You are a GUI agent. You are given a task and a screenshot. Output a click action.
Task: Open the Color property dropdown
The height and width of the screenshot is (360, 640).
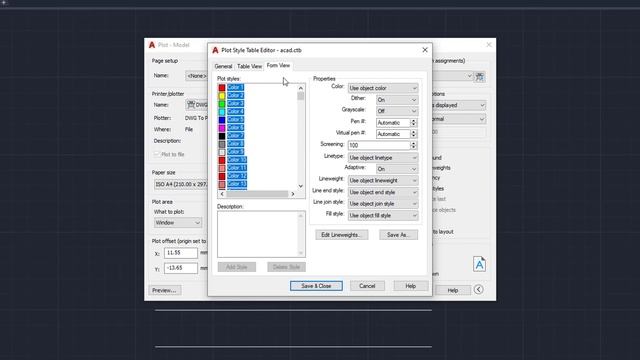pos(383,88)
